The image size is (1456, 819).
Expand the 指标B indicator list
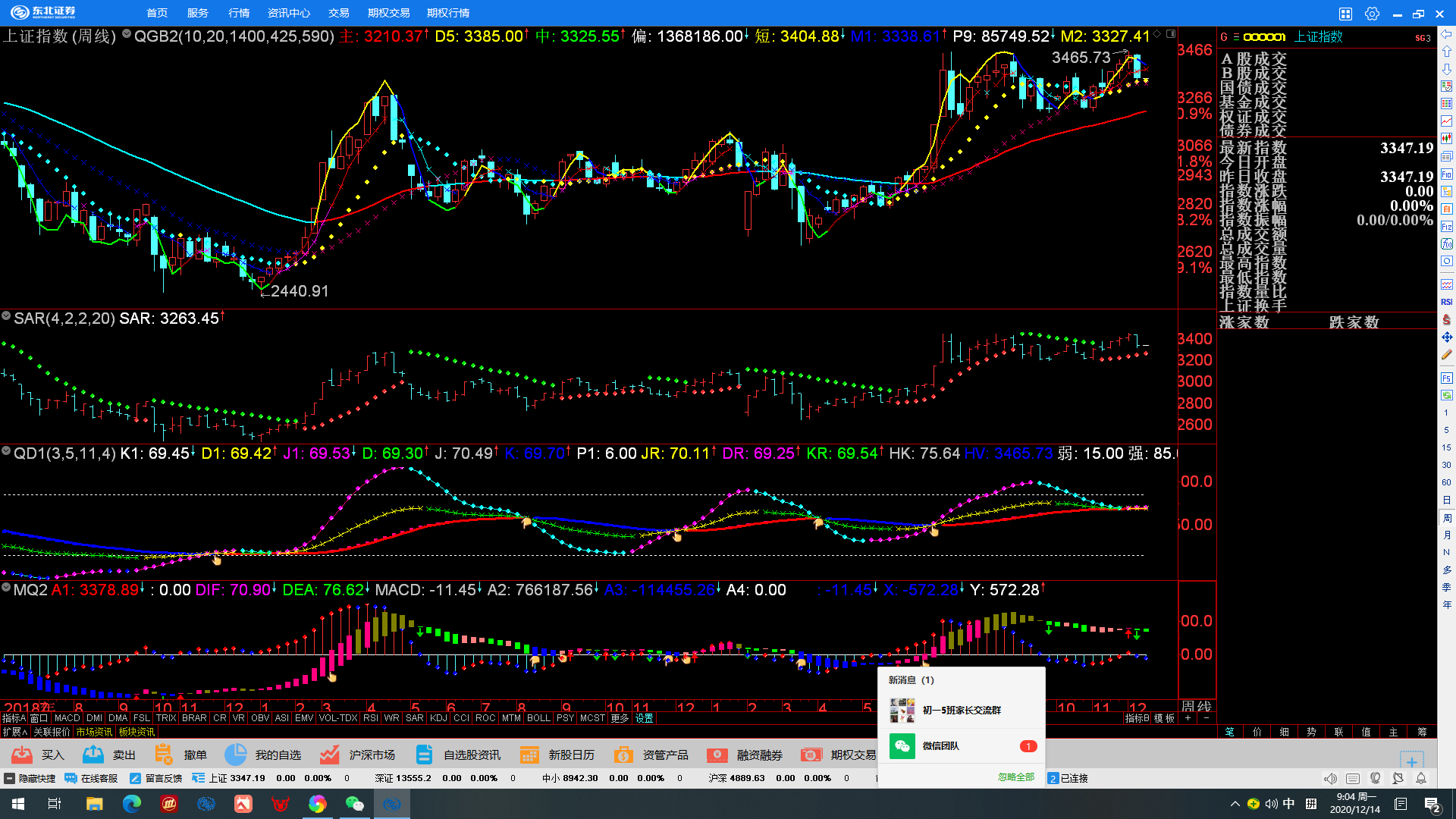(1137, 718)
